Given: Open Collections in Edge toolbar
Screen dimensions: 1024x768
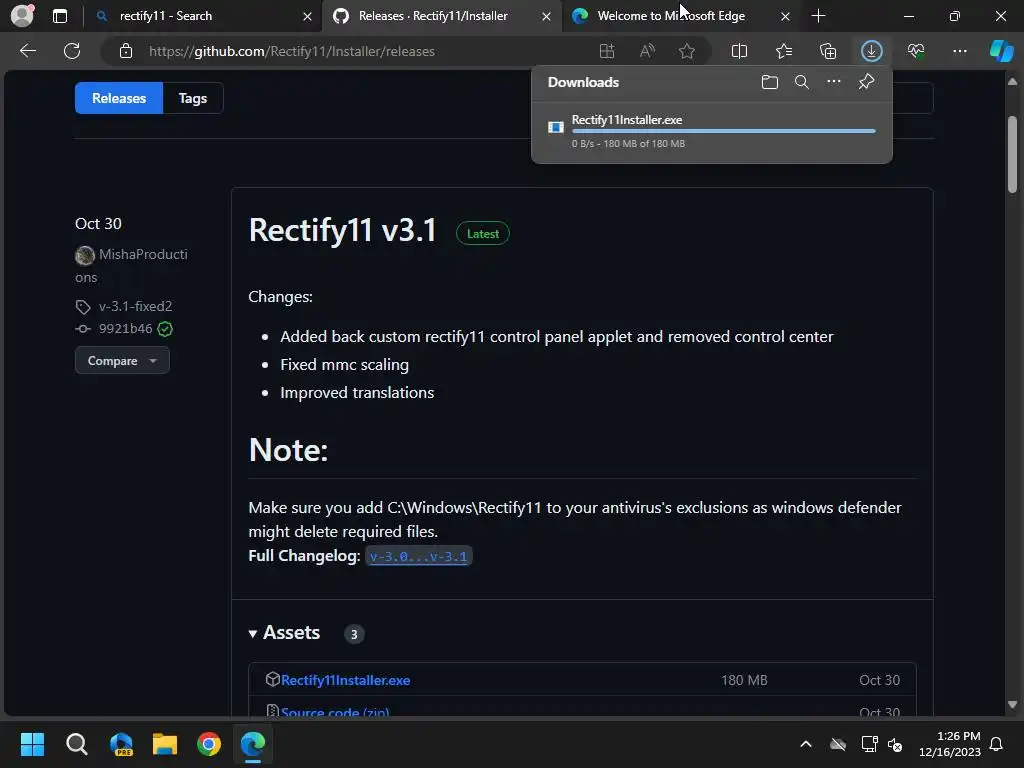Looking at the screenshot, I should [x=827, y=51].
